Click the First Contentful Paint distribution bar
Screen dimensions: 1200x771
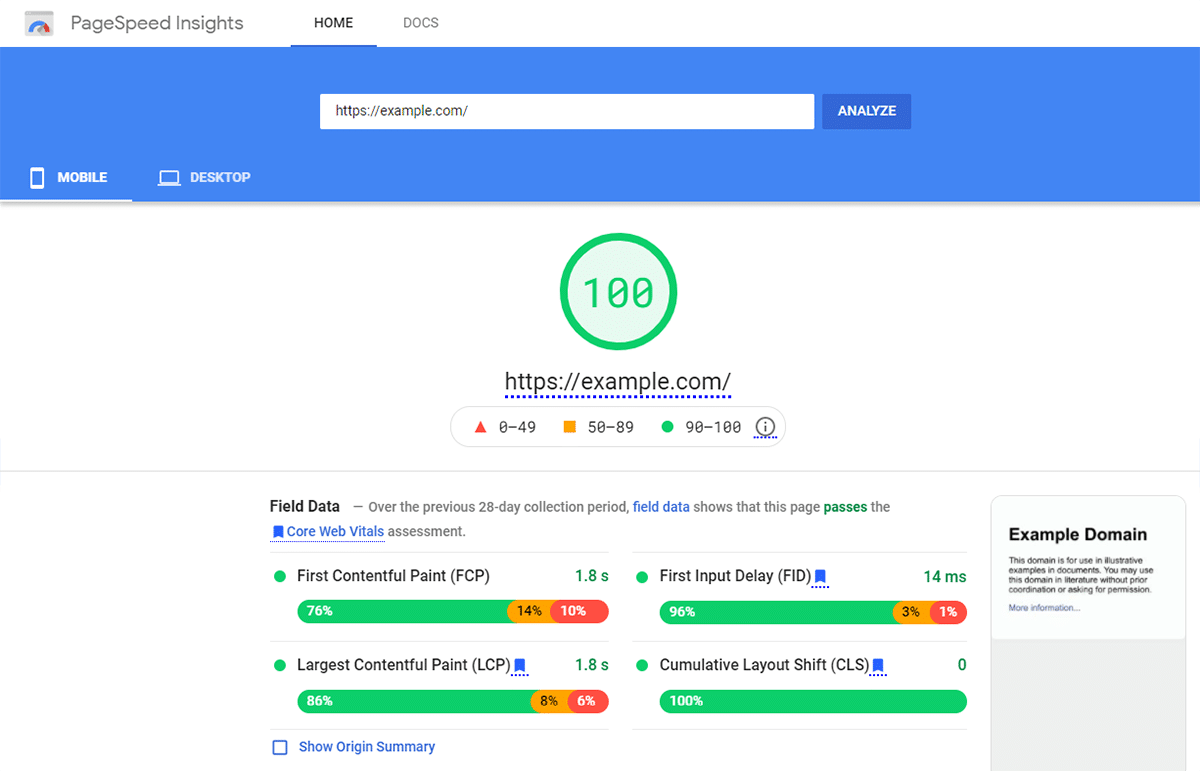452,611
